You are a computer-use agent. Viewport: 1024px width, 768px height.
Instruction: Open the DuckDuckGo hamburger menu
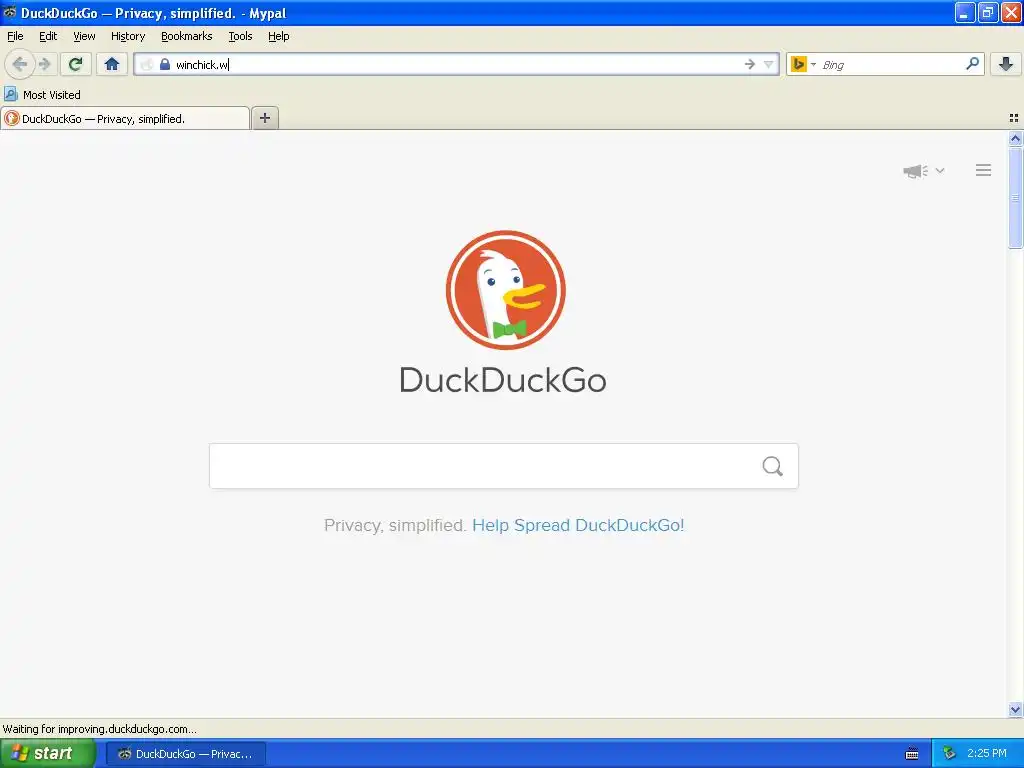click(x=984, y=170)
